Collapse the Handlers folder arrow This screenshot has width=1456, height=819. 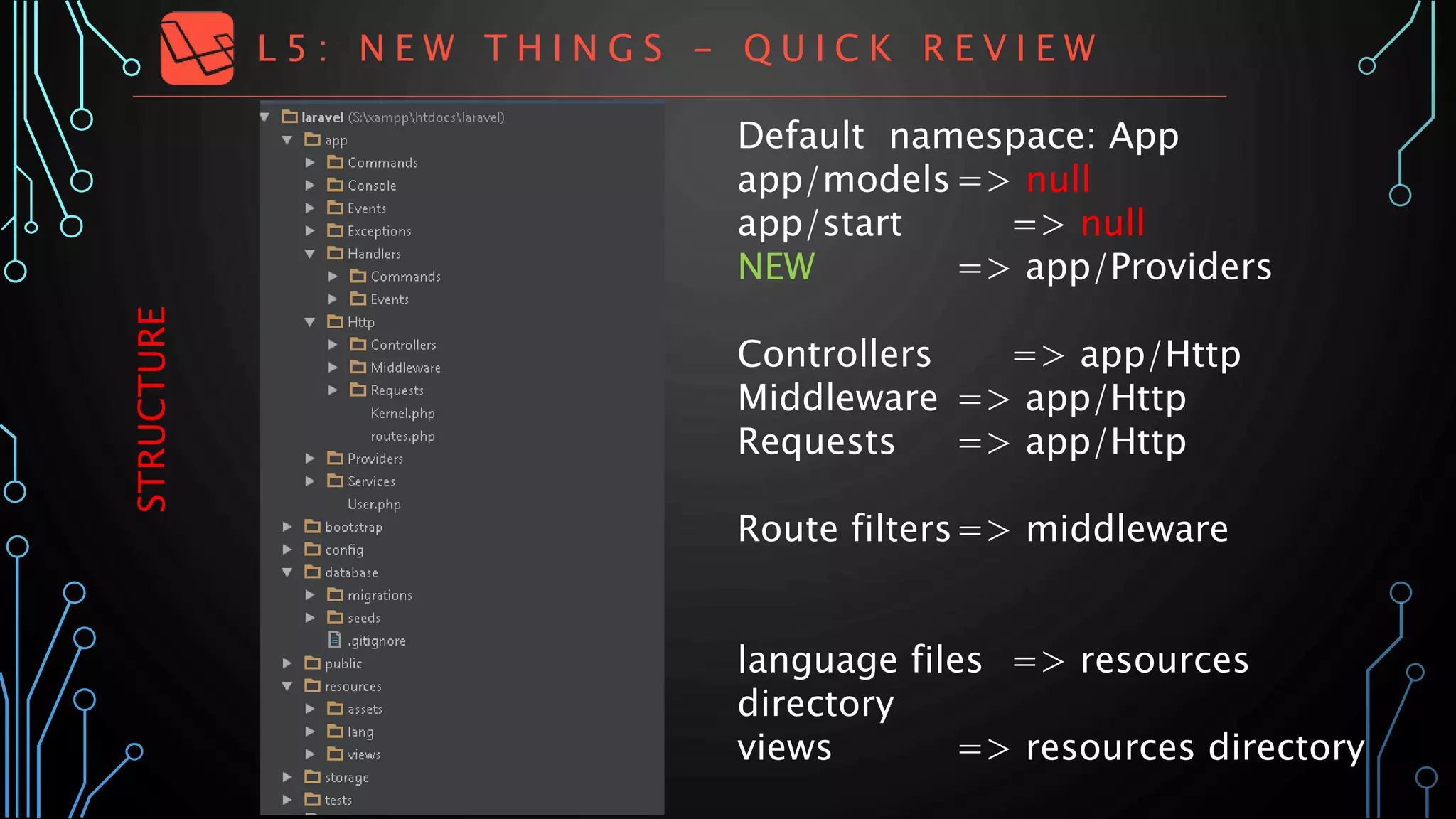coord(310,254)
